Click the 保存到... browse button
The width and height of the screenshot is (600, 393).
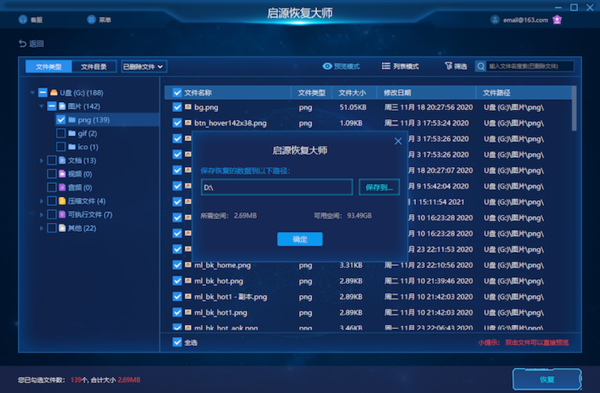[x=379, y=187]
